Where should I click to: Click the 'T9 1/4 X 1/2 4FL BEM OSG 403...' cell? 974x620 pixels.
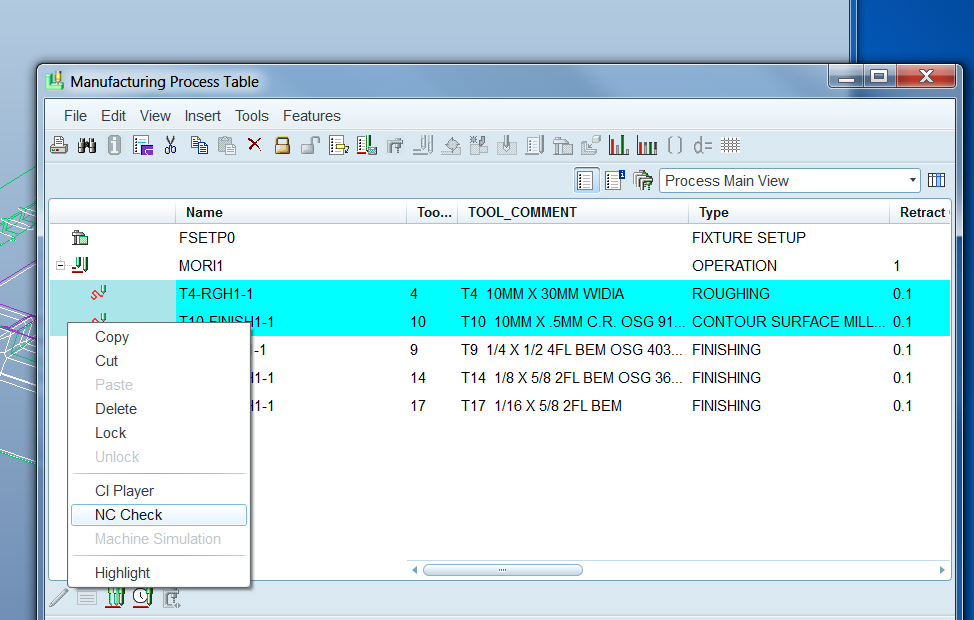[571, 350]
